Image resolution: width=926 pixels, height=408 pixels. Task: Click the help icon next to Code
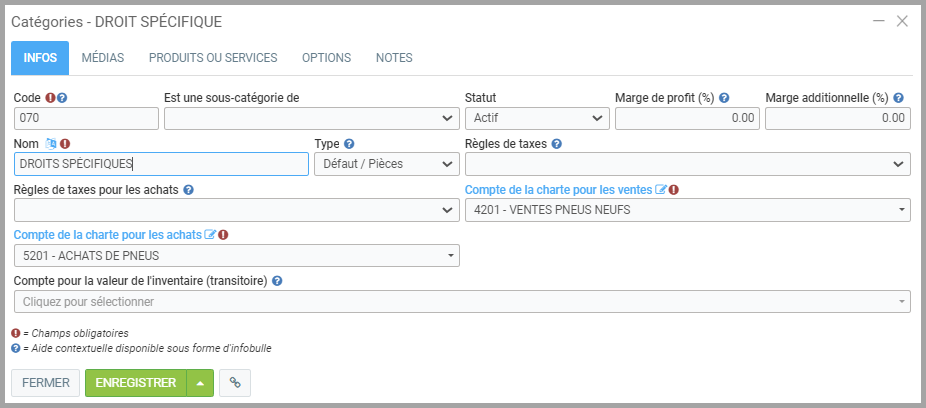(x=62, y=98)
